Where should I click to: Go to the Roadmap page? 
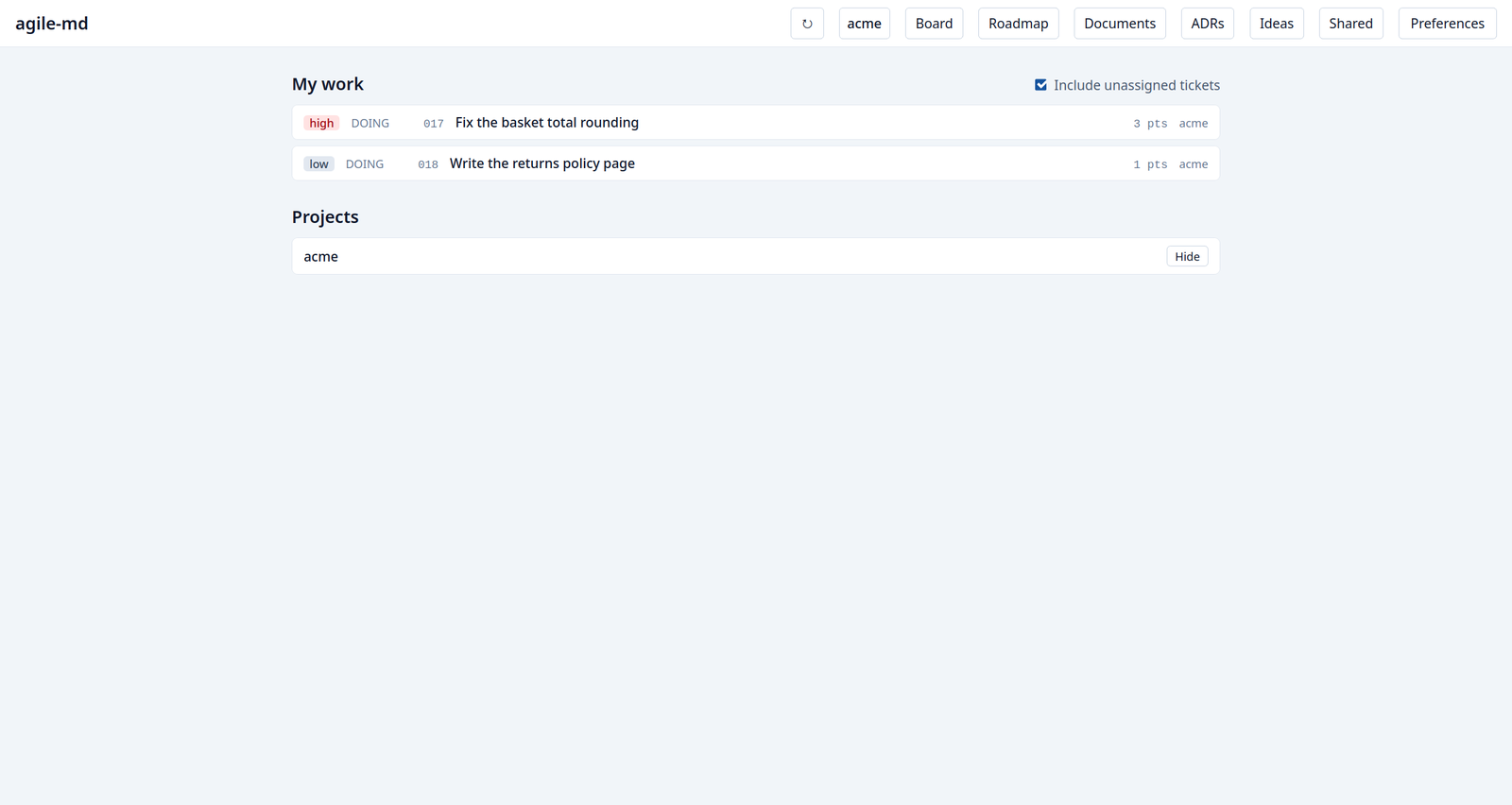pyautogui.click(x=1019, y=24)
